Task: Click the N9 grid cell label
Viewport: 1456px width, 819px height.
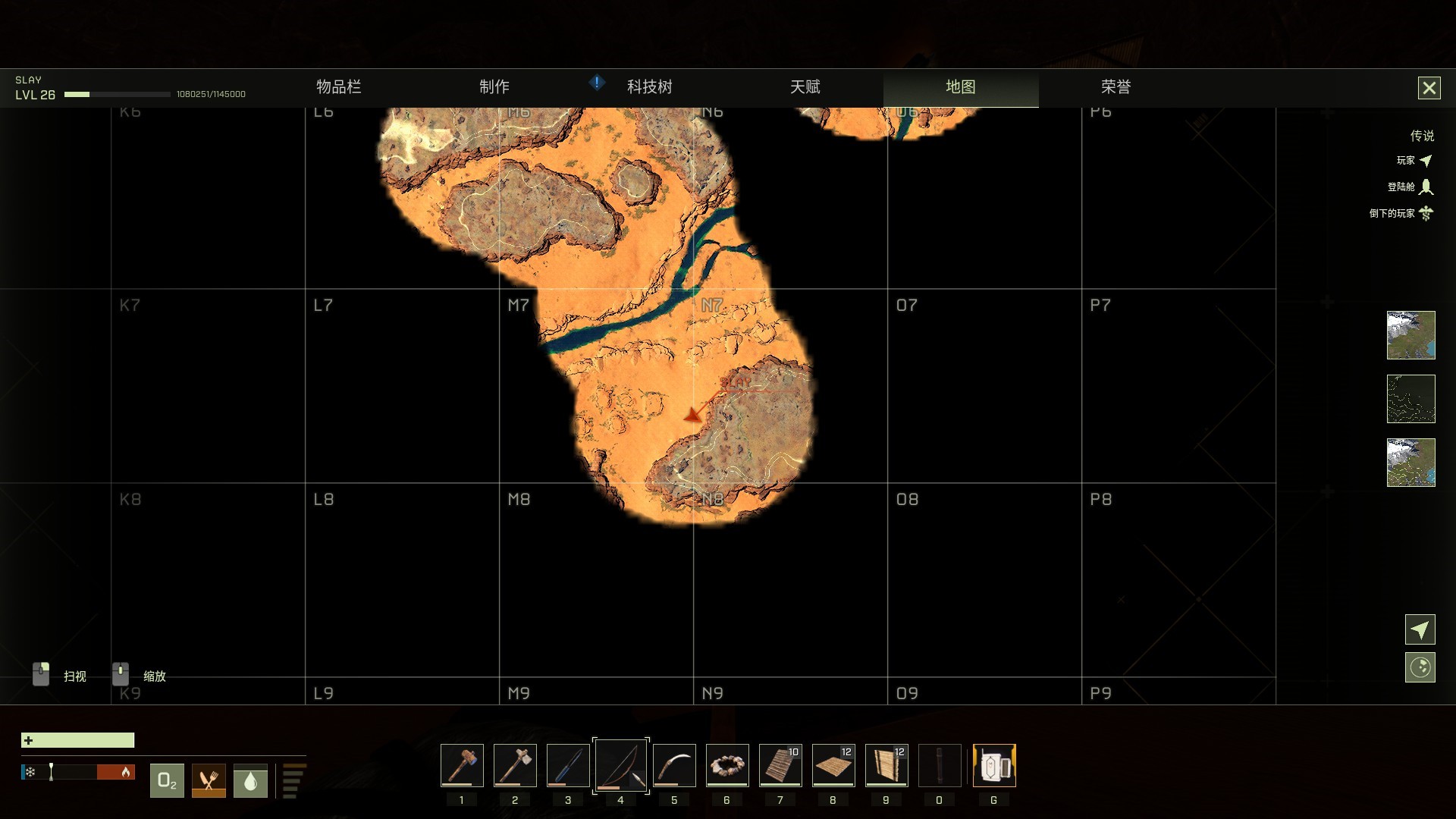Action: click(x=713, y=693)
